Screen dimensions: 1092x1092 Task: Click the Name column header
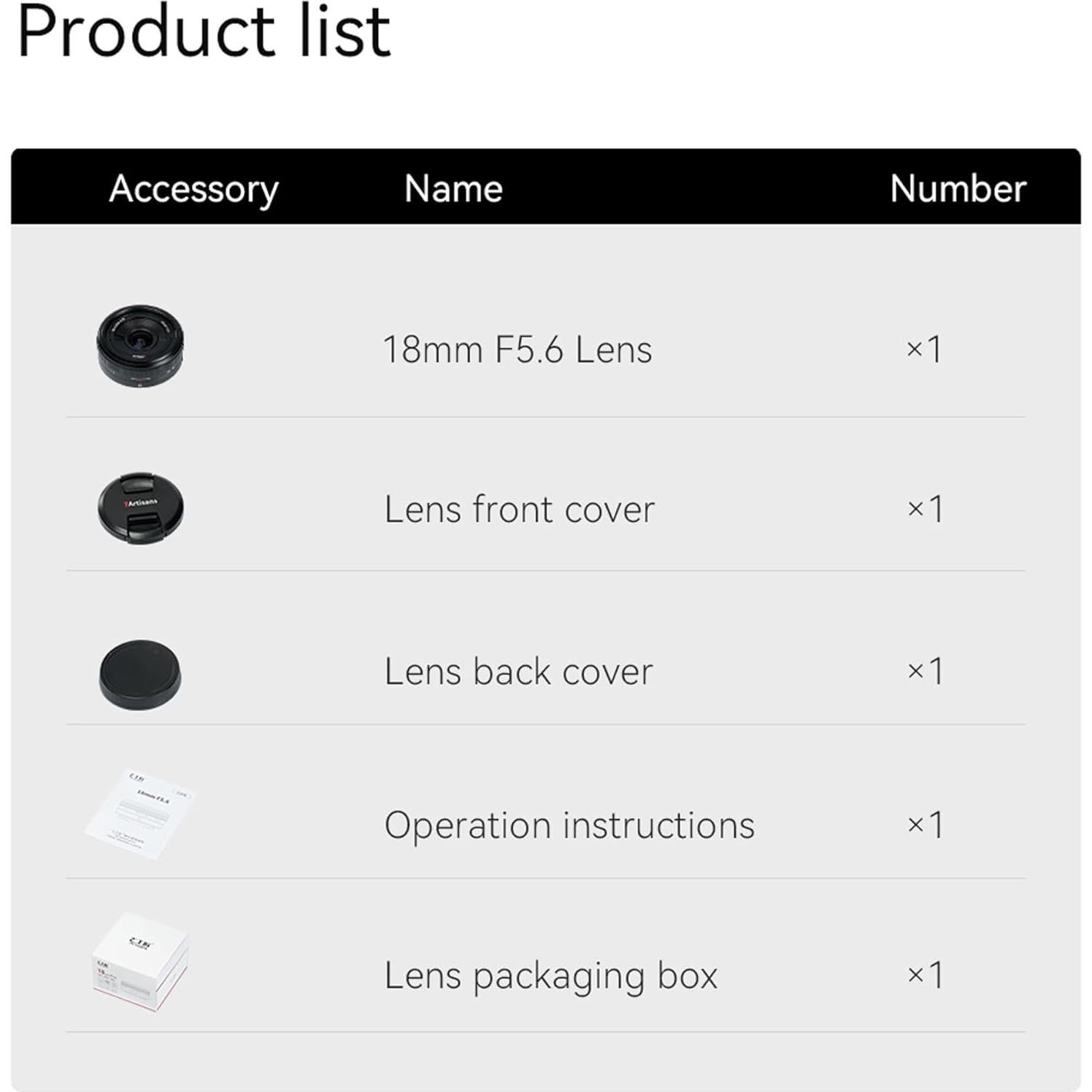click(x=453, y=189)
